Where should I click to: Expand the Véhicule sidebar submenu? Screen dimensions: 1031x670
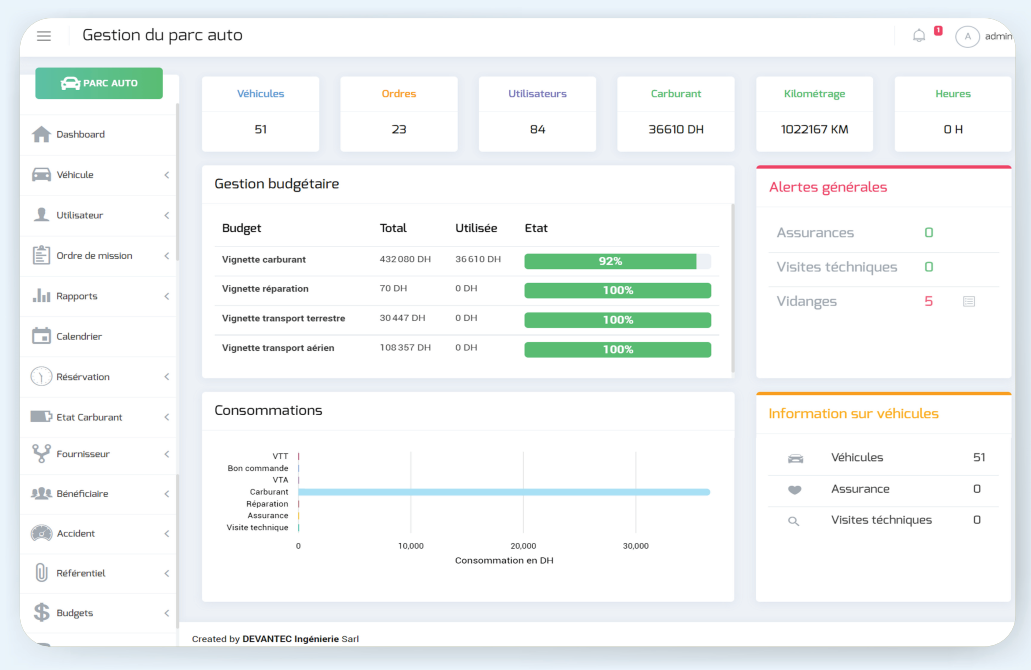click(x=166, y=175)
